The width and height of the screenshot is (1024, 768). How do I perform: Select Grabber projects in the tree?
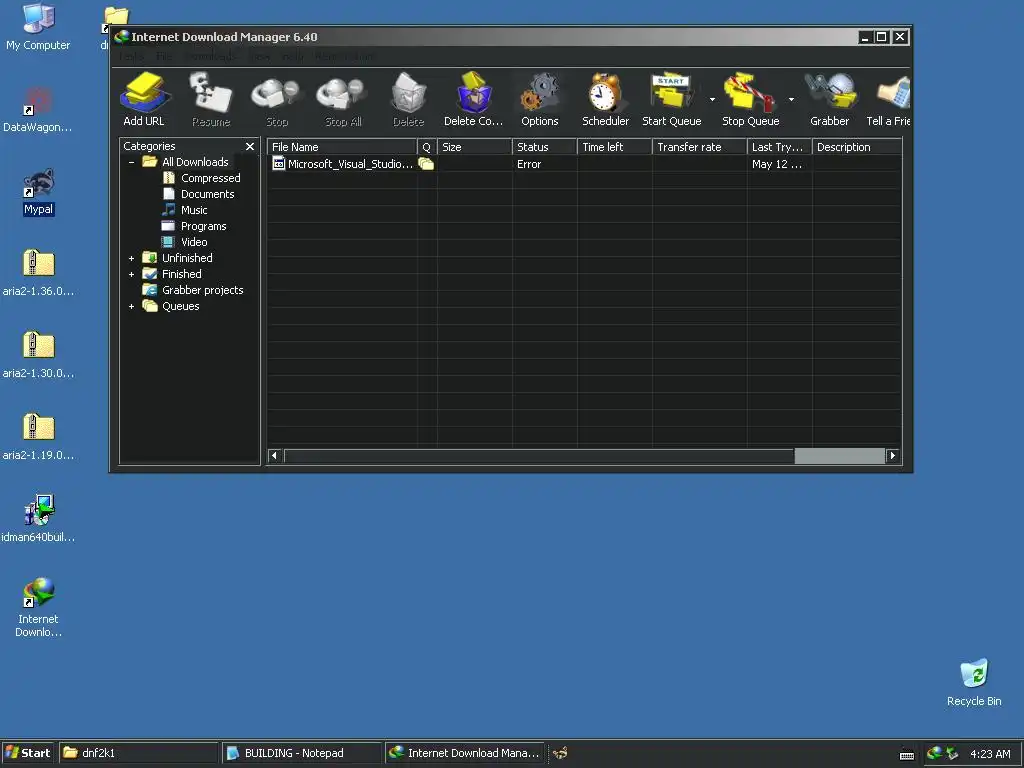pyautogui.click(x=202, y=290)
